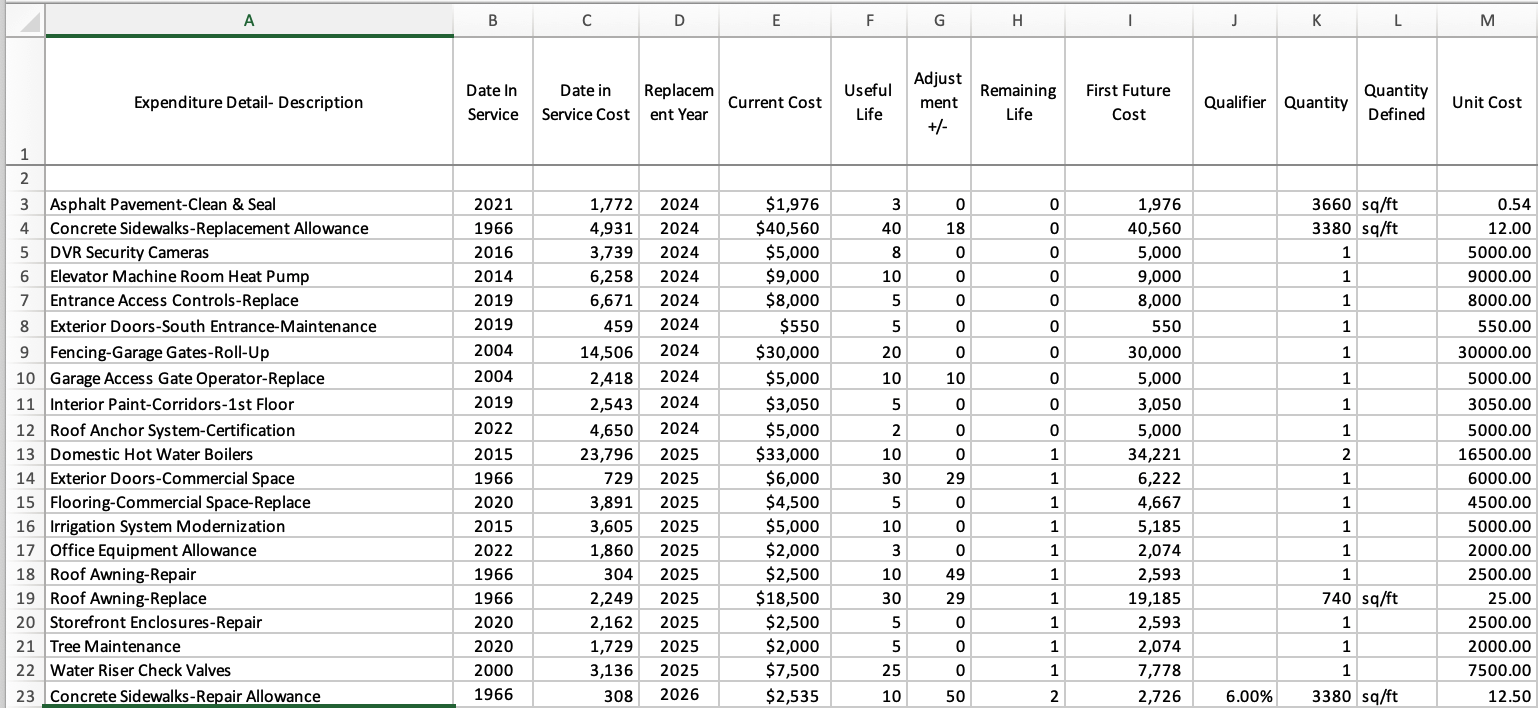The height and width of the screenshot is (708, 1538).
Task: Select the column M header
Action: point(1486,17)
